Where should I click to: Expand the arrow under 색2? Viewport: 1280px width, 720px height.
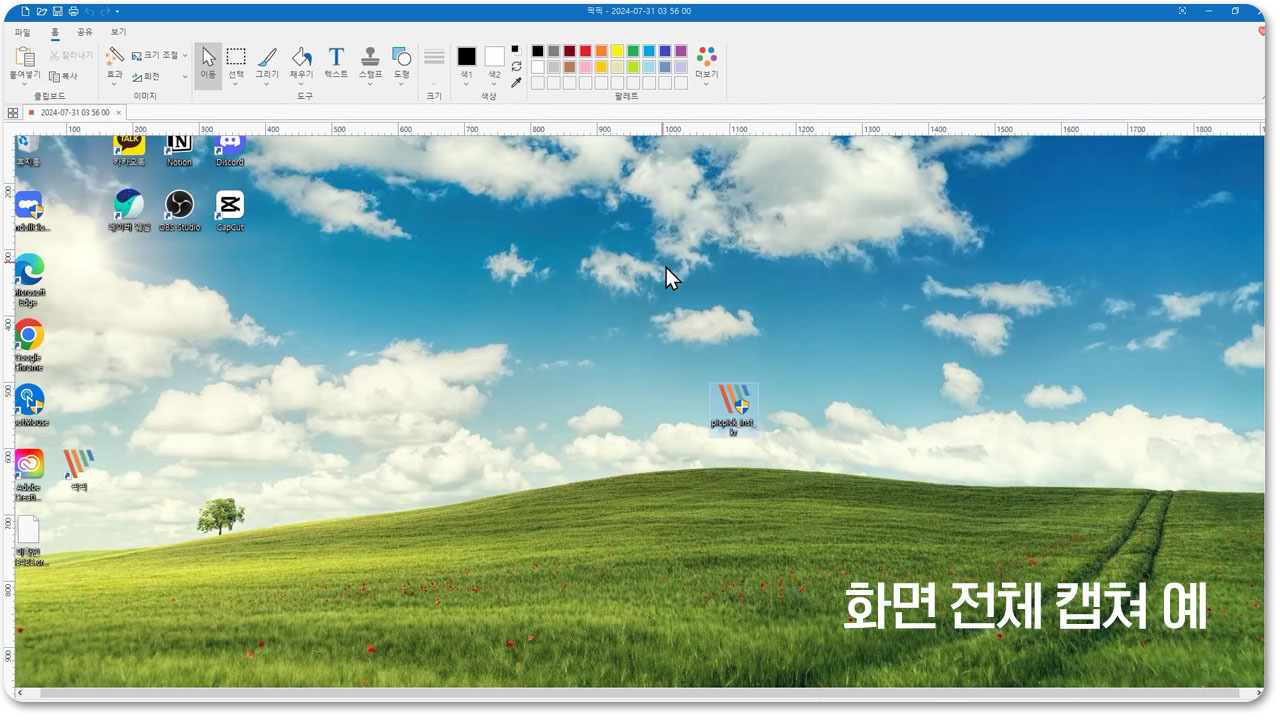point(494,84)
